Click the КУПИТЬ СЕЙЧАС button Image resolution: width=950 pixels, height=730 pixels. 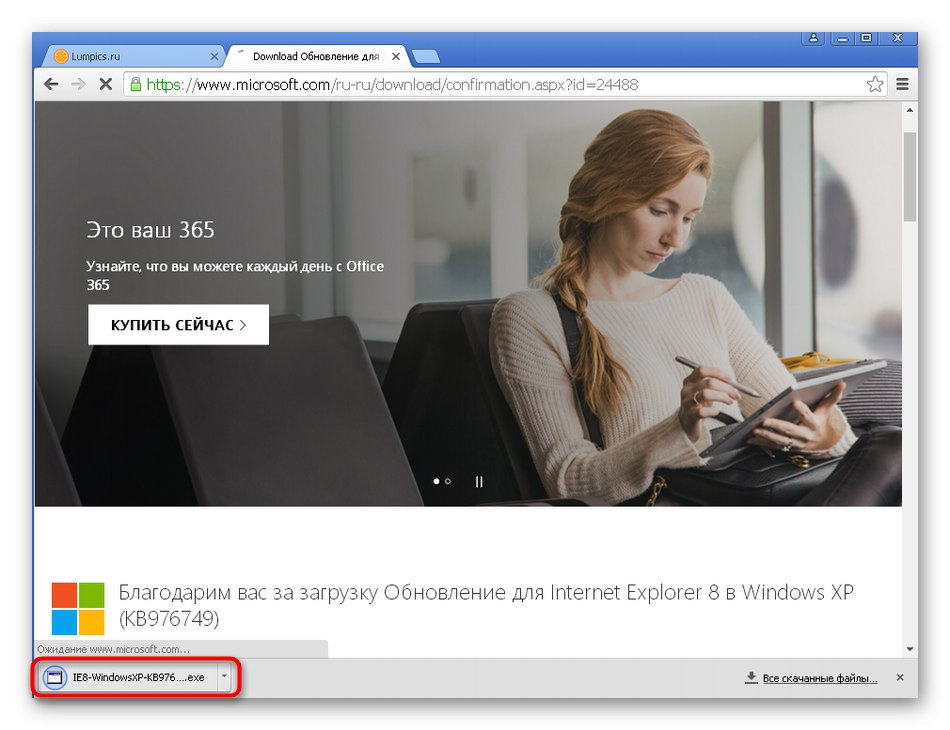(178, 325)
